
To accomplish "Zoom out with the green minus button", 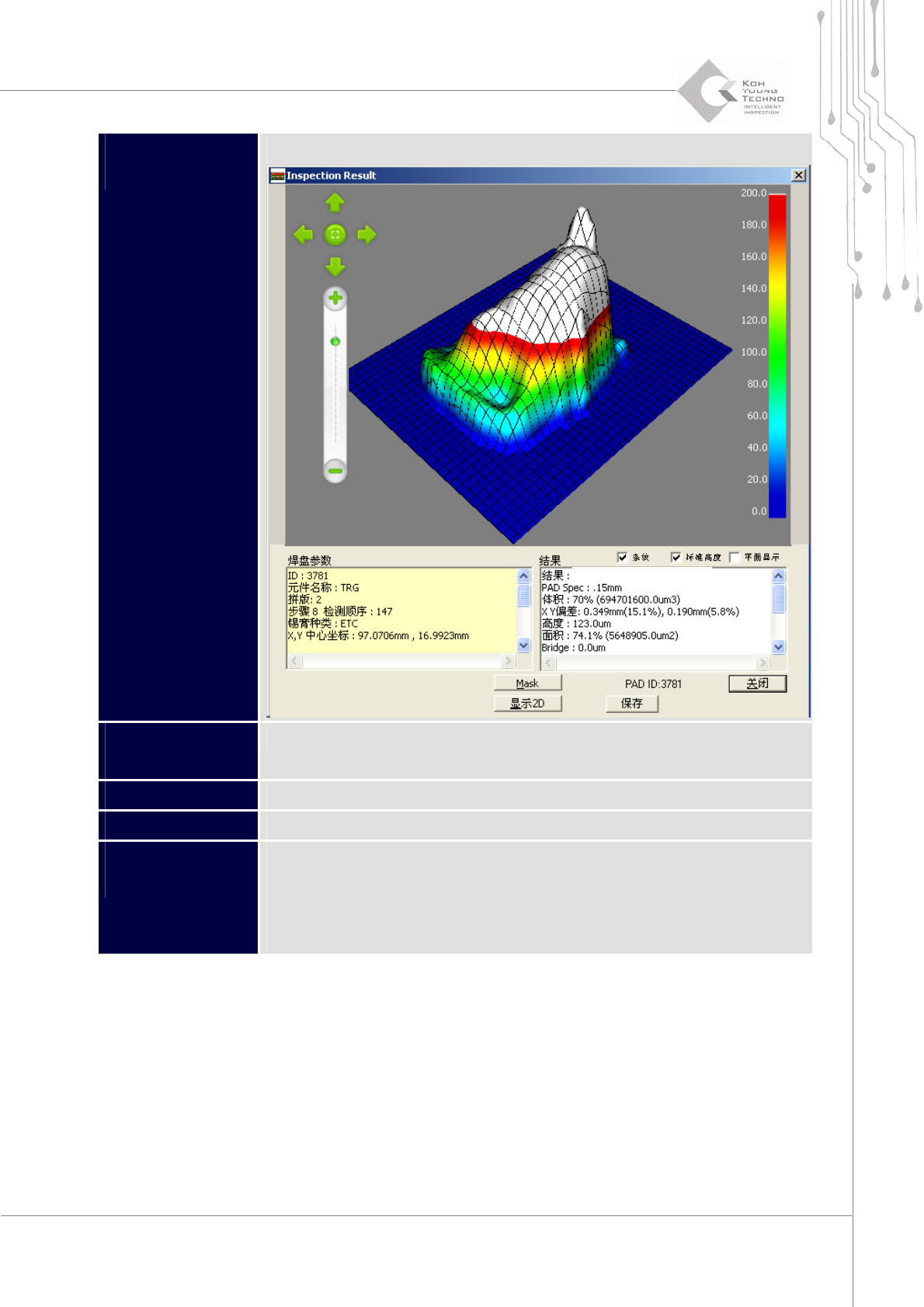I will click(x=335, y=471).
